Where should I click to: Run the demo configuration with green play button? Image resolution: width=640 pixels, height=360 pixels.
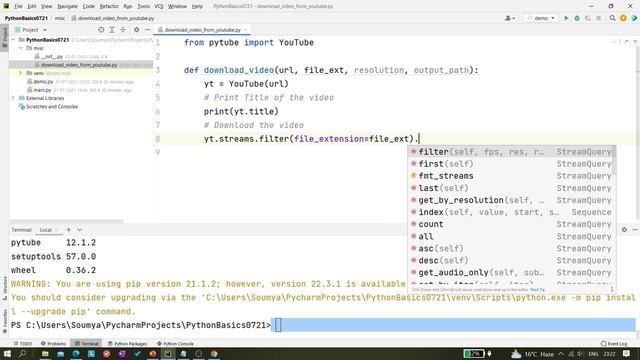(x=566, y=18)
